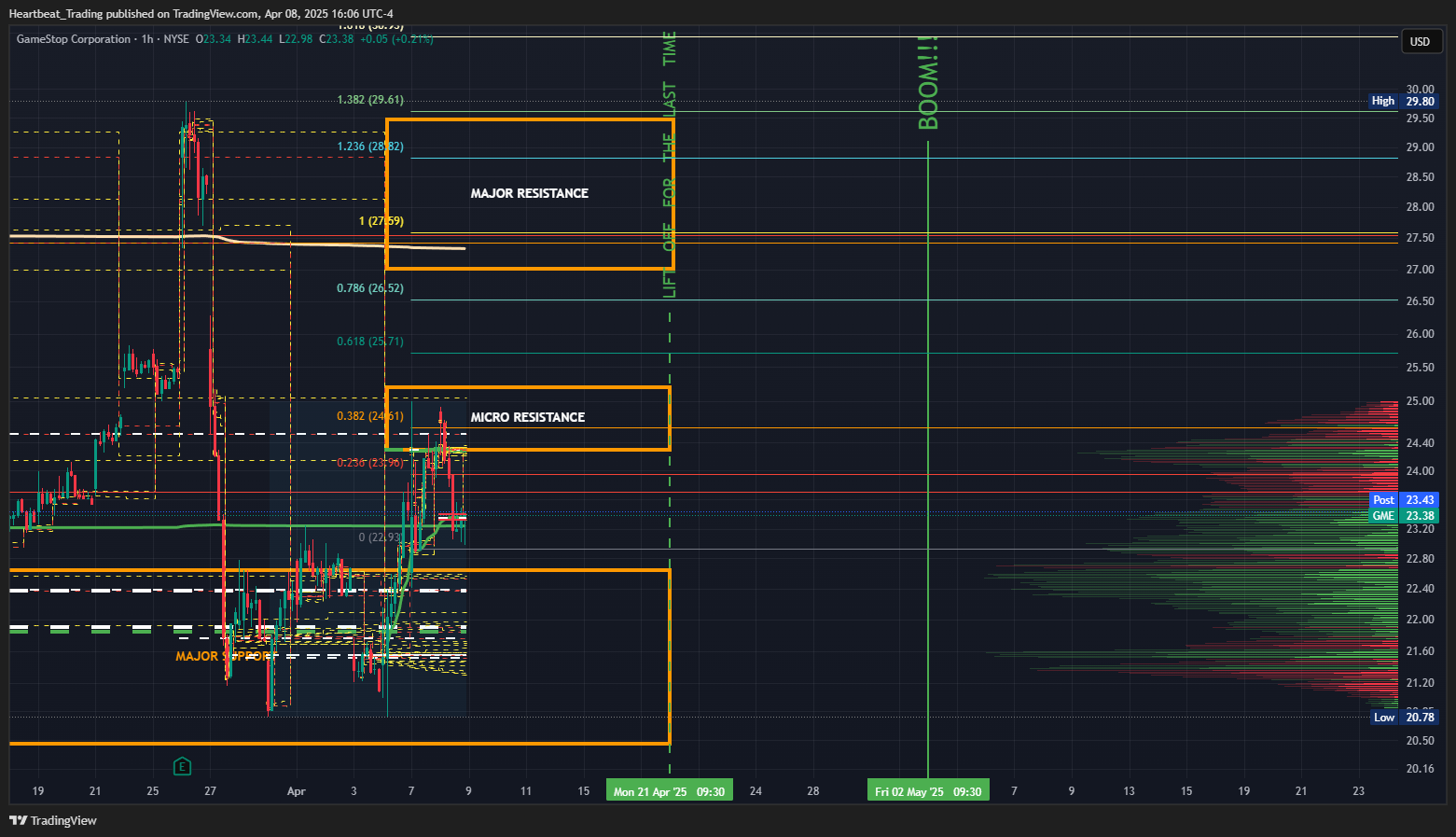Click the GameStop Corporation symbol title
1456x837 pixels.
click(74, 39)
